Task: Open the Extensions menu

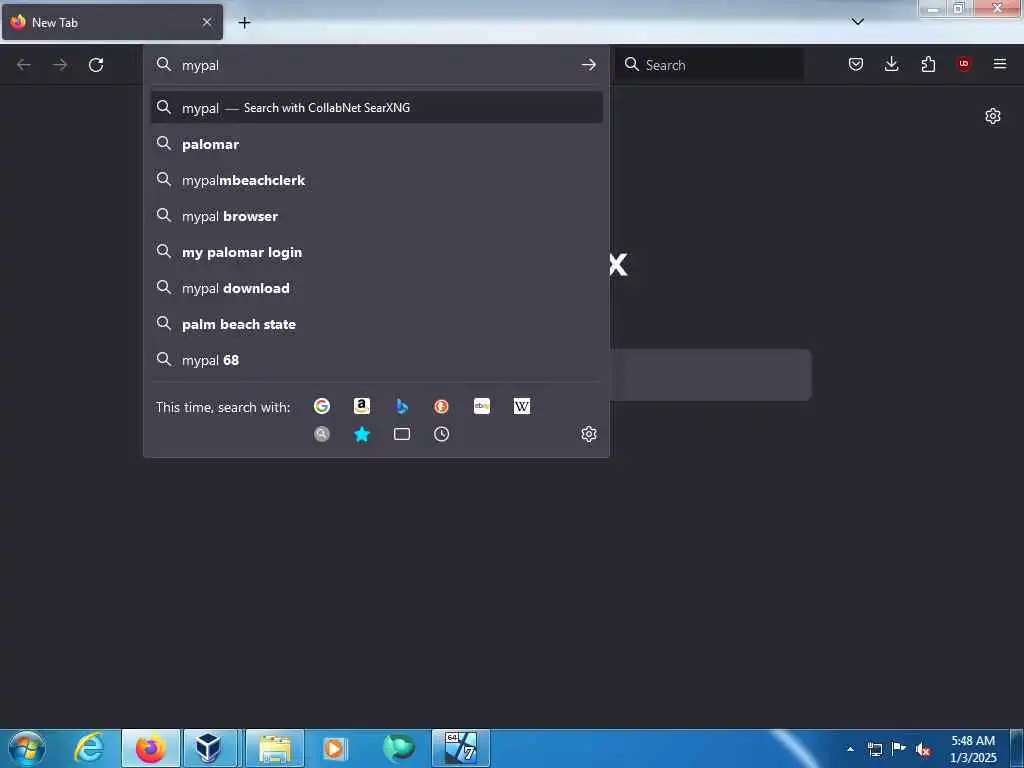Action: (928, 64)
